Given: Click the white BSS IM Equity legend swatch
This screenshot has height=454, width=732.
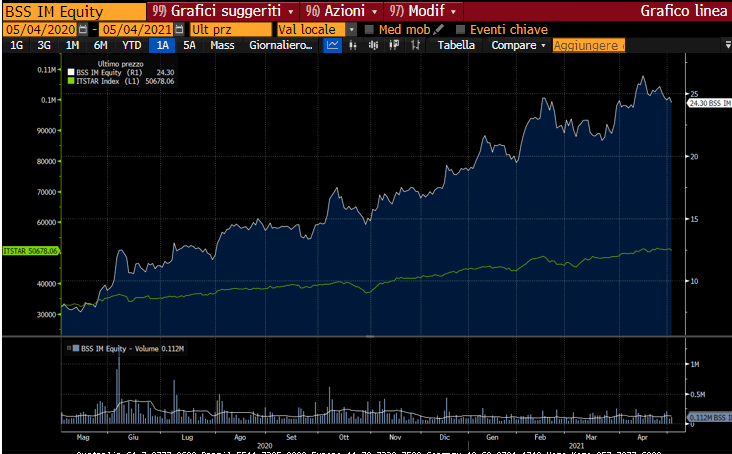Looking at the screenshot, I should 71,72.
